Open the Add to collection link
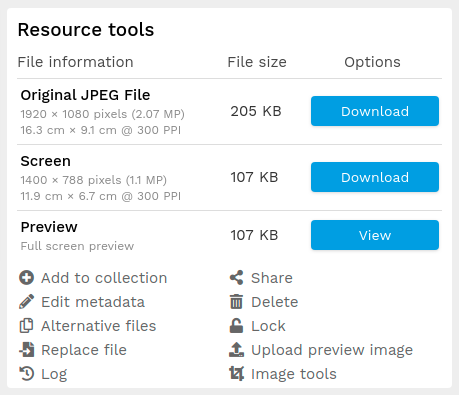Screen dimensions: 459x395 pyautogui.click(x=104, y=278)
